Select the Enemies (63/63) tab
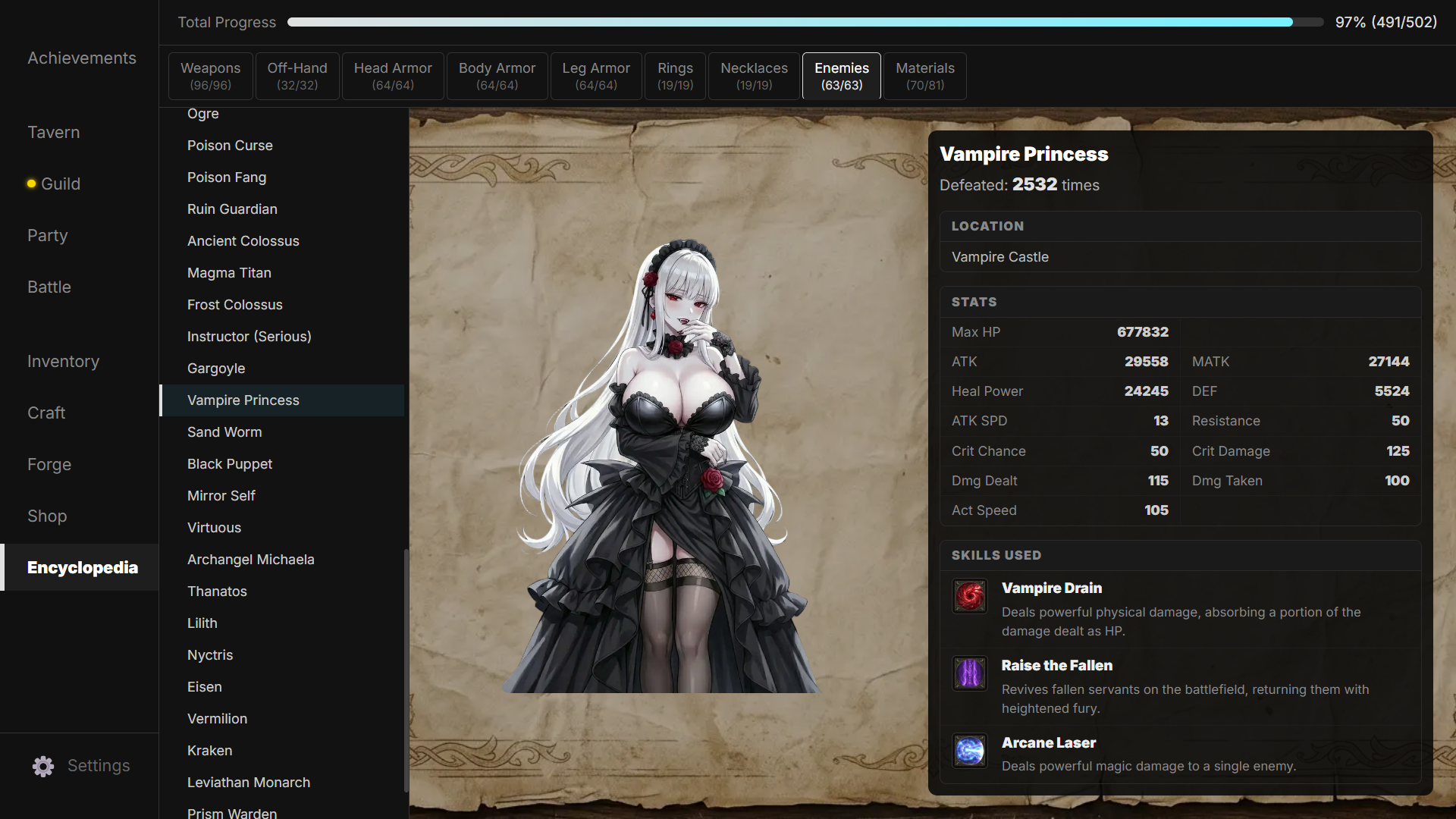 coord(842,76)
